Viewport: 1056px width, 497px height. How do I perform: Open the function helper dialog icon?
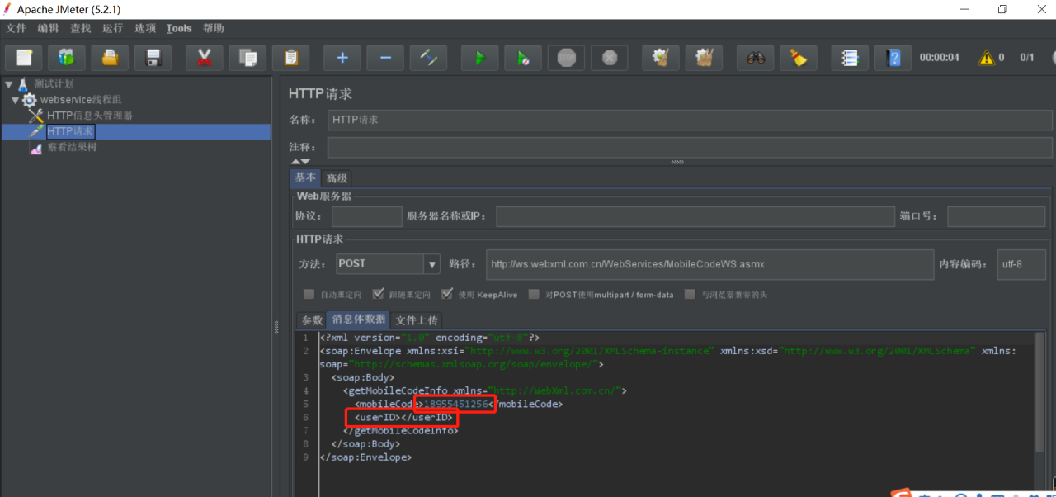(850, 58)
